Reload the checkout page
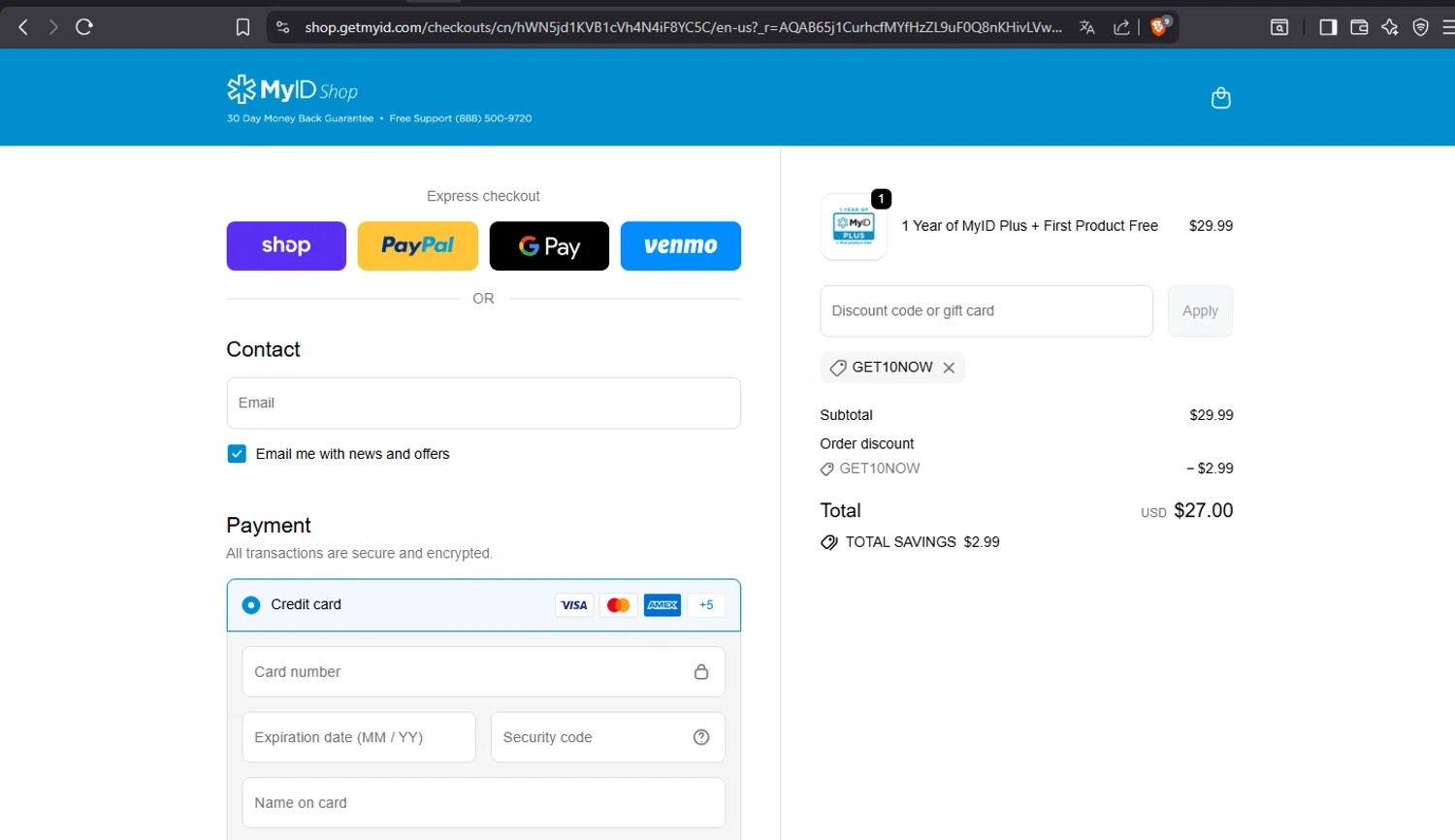Image resolution: width=1455 pixels, height=840 pixels. point(84,27)
